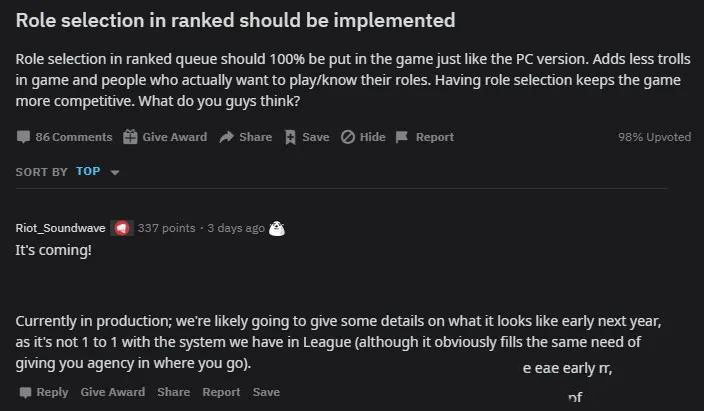Report Riot_Soundwave's comment
The height and width of the screenshot is (411, 704).
coord(221,392)
